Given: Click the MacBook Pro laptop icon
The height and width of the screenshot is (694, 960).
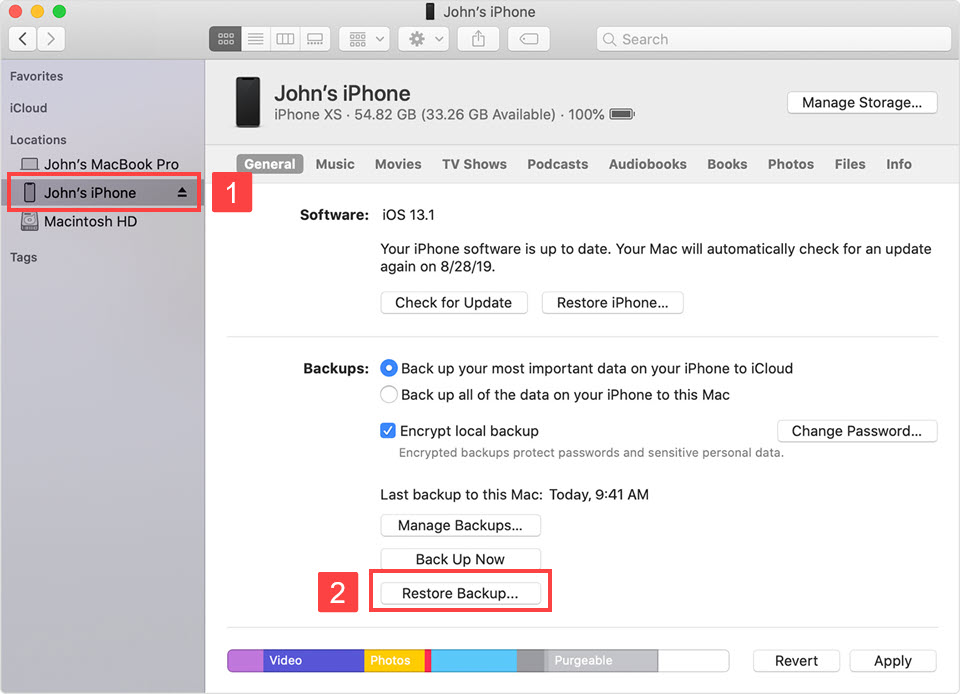Looking at the screenshot, I should pyautogui.click(x=29, y=164).
